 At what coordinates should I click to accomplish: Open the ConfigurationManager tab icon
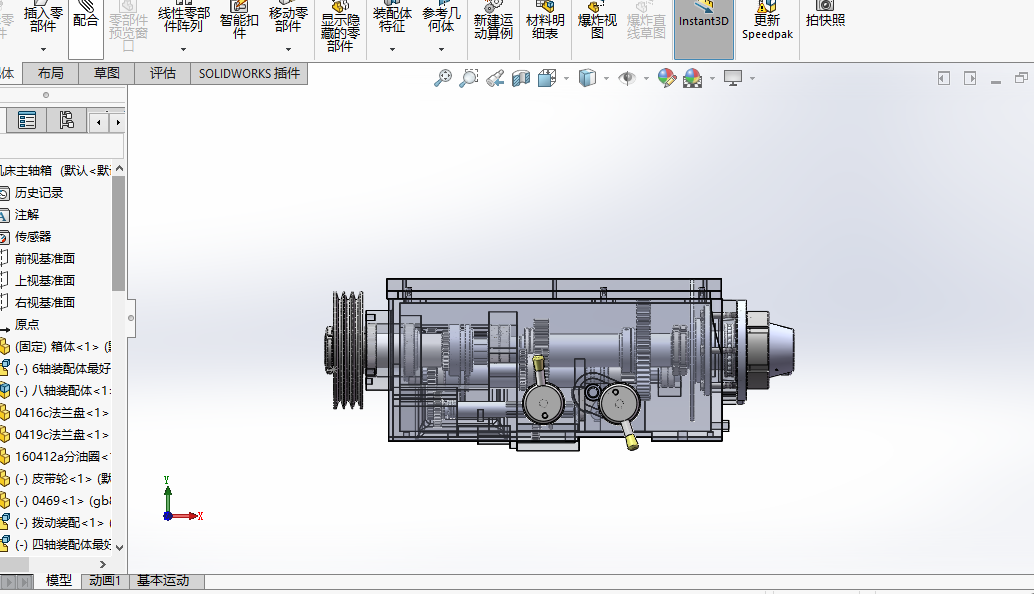[x=67, y=121]
